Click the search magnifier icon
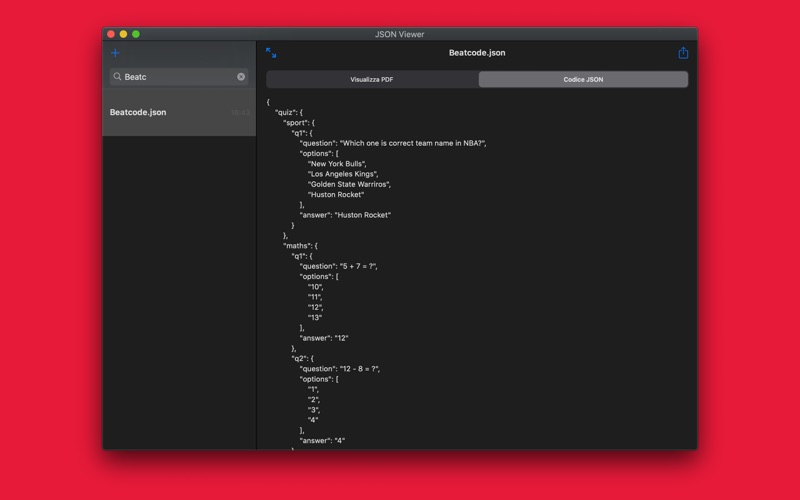Viewport: 800px width, 500px height. click(117, 77)
